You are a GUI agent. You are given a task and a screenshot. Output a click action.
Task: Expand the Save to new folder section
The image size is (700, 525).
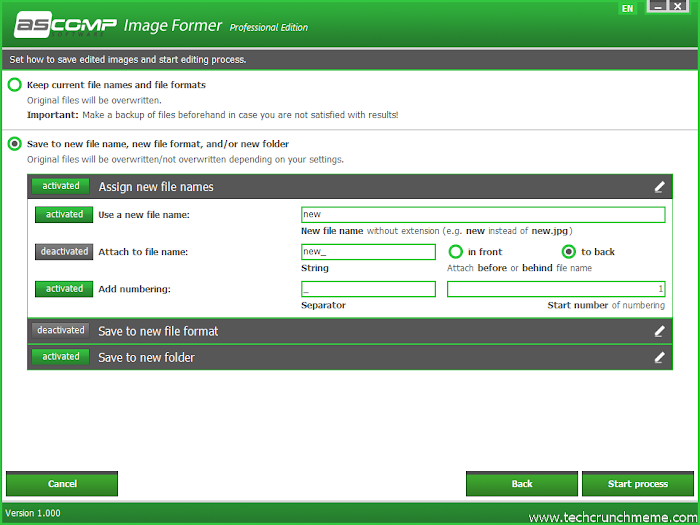pyautogui.click(x=350, y=357)
